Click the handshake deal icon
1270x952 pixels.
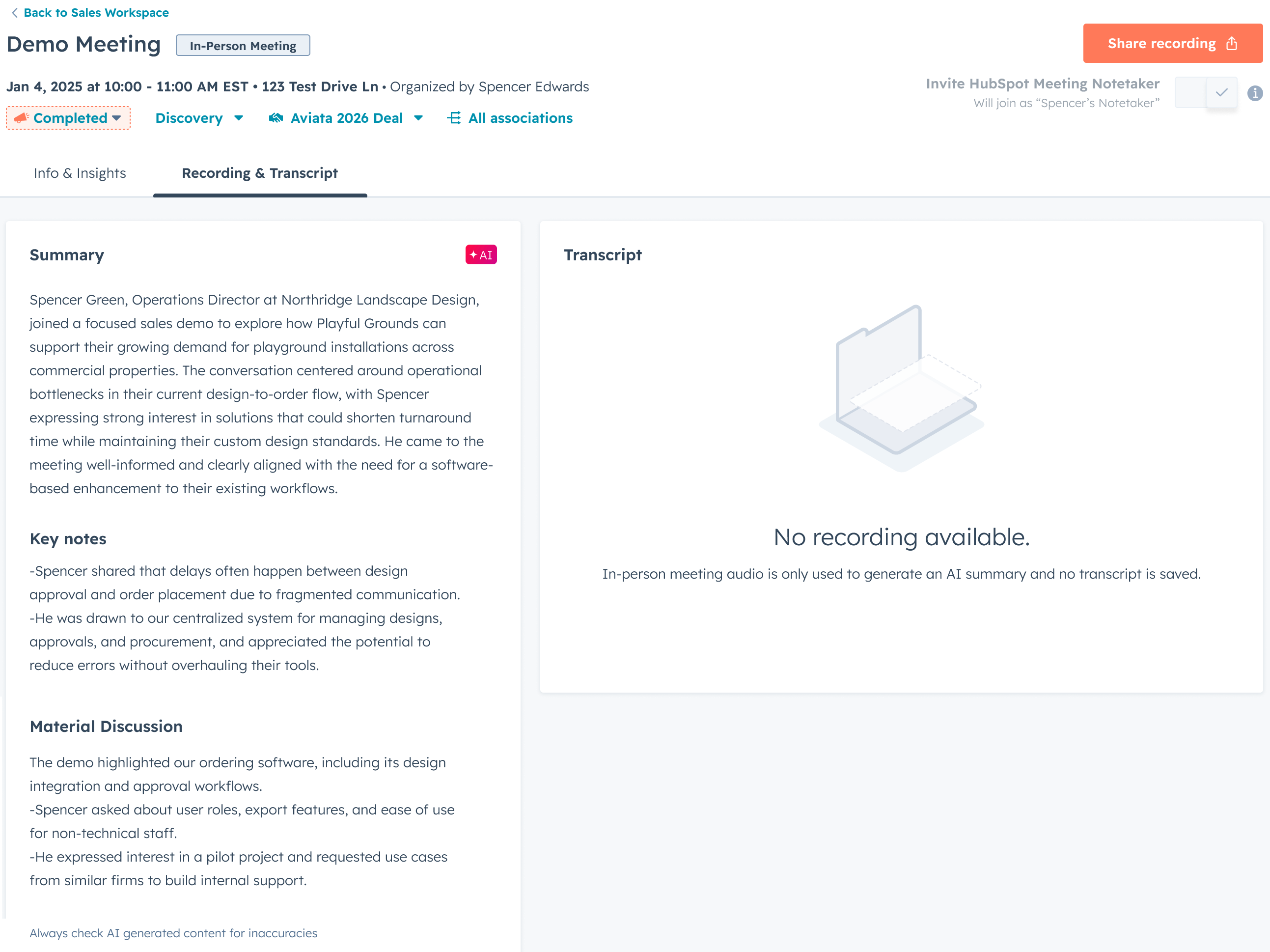[276, 118]
